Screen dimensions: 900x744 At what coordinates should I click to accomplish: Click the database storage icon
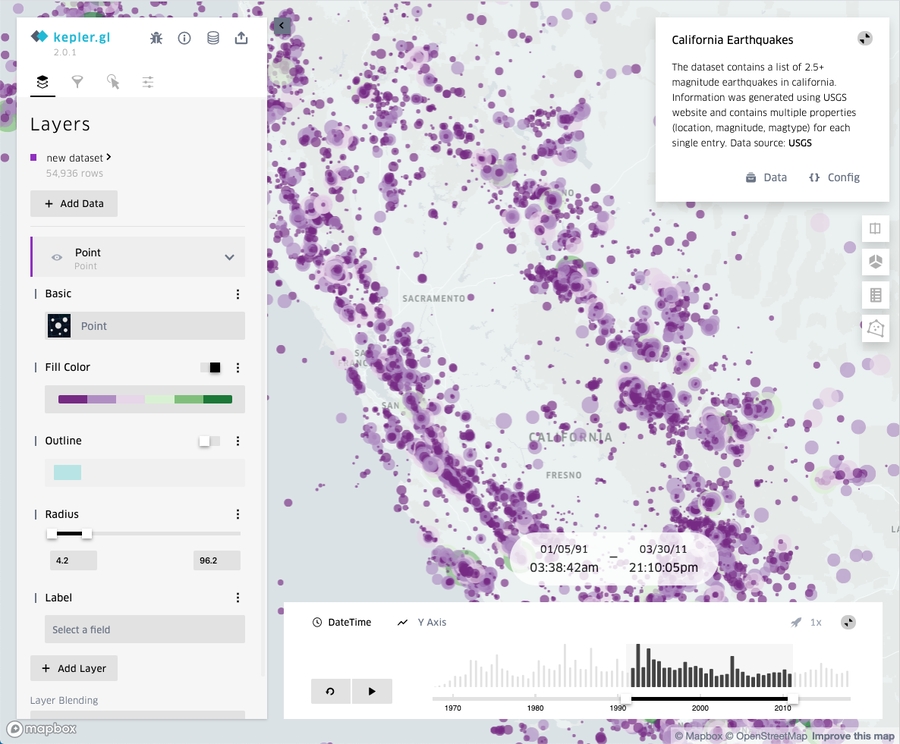point(213,38)
